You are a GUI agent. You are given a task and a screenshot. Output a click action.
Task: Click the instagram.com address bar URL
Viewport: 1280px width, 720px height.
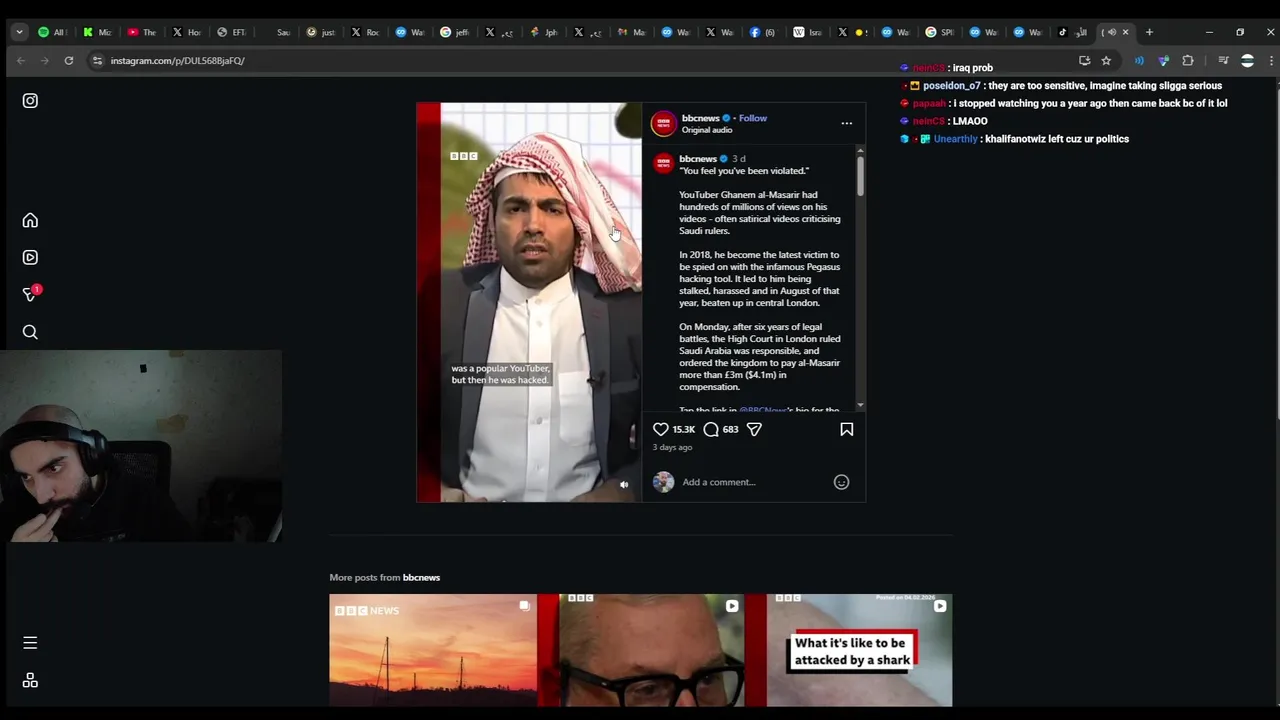tap(177, 61)
